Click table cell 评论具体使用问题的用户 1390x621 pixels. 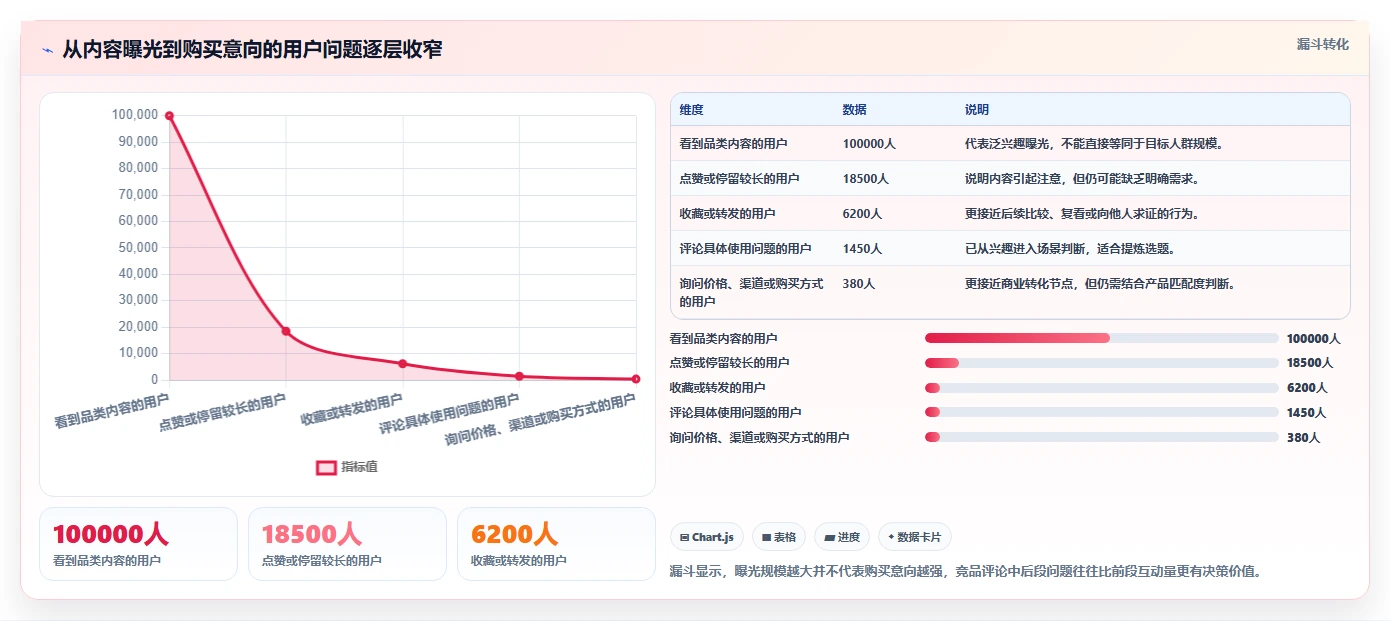point(745,249)
